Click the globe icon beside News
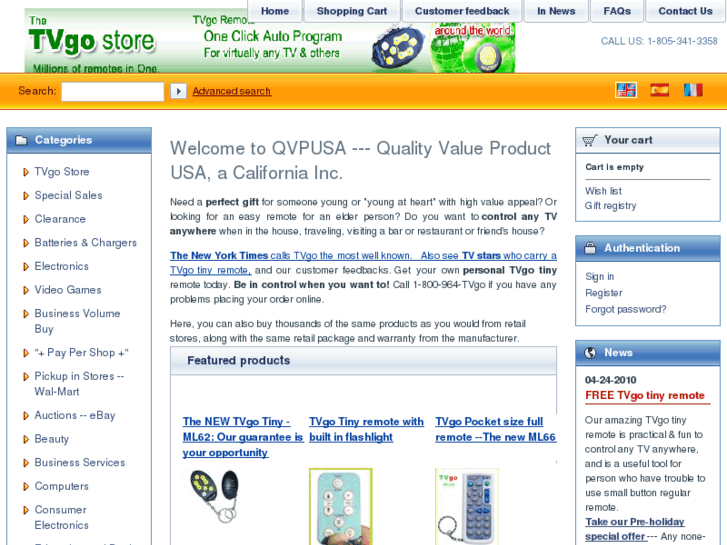727x545 pixels. pos(590,353)
